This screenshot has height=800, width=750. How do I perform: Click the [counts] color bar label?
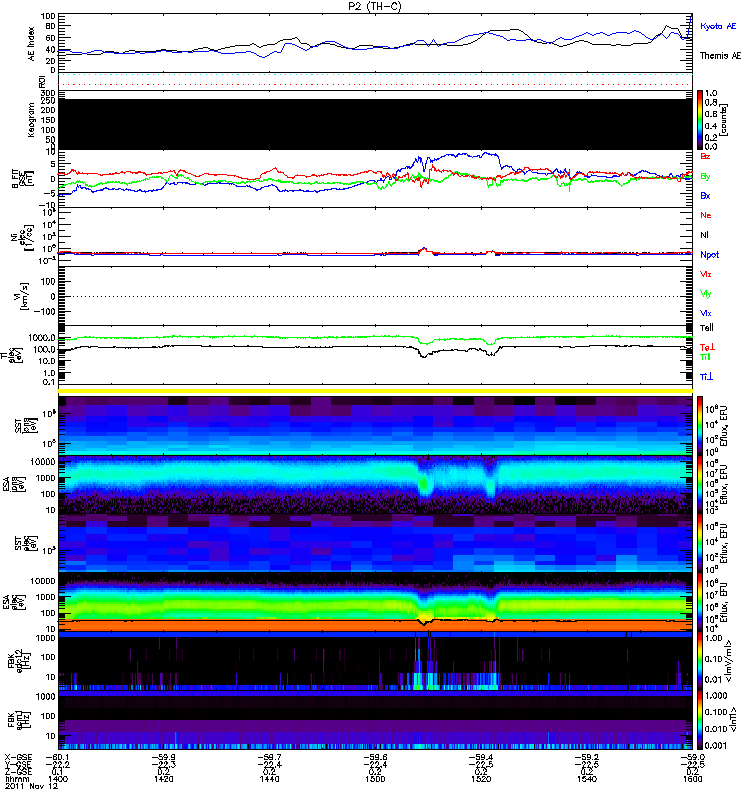(724, 120)
